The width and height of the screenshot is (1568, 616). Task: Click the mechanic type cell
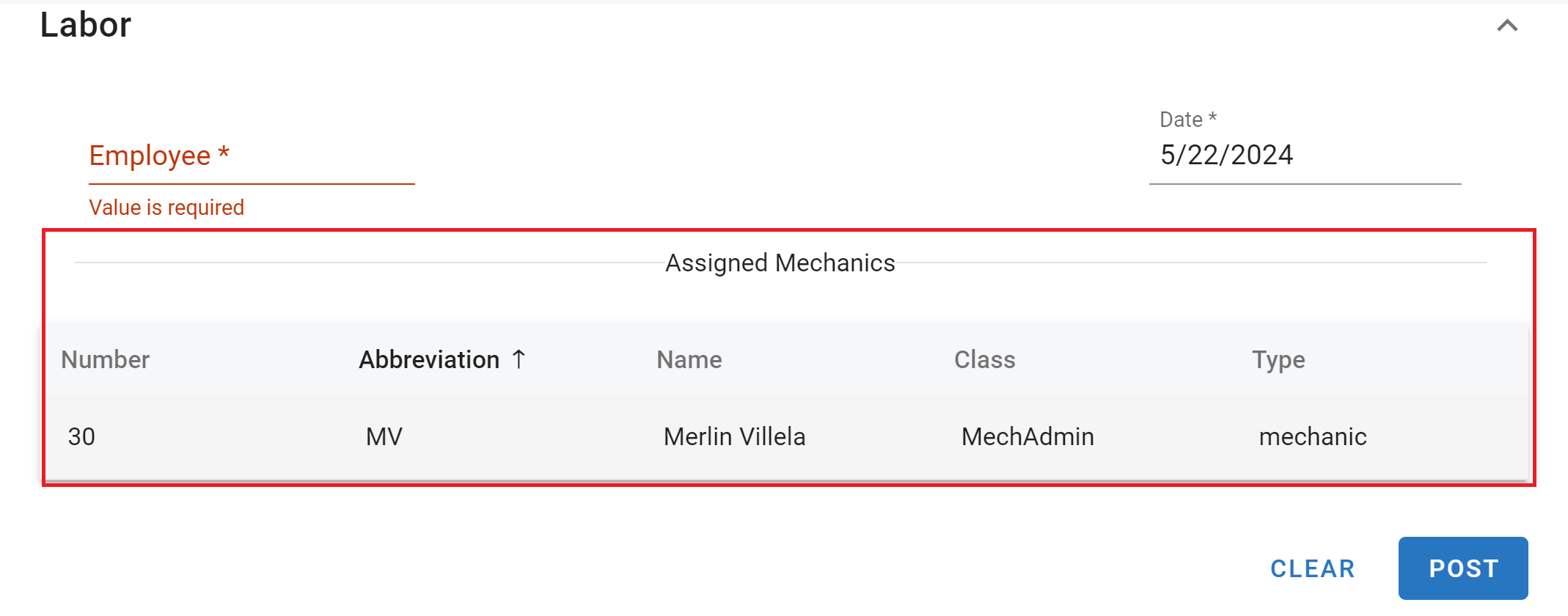click(x=1313, y=437)
